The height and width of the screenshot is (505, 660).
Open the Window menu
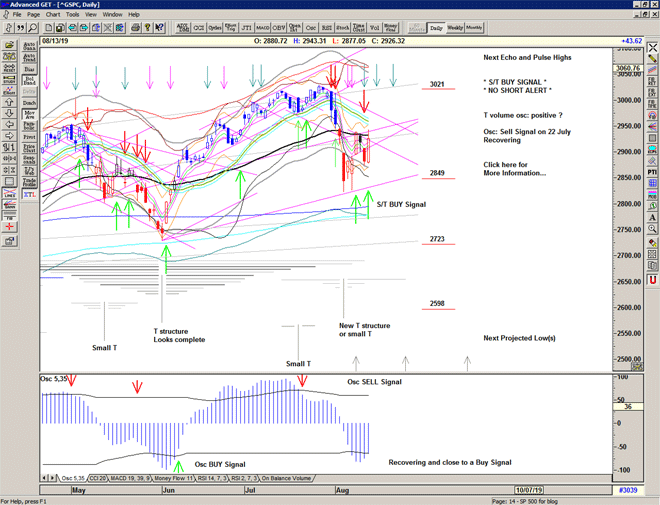point(112,14)
